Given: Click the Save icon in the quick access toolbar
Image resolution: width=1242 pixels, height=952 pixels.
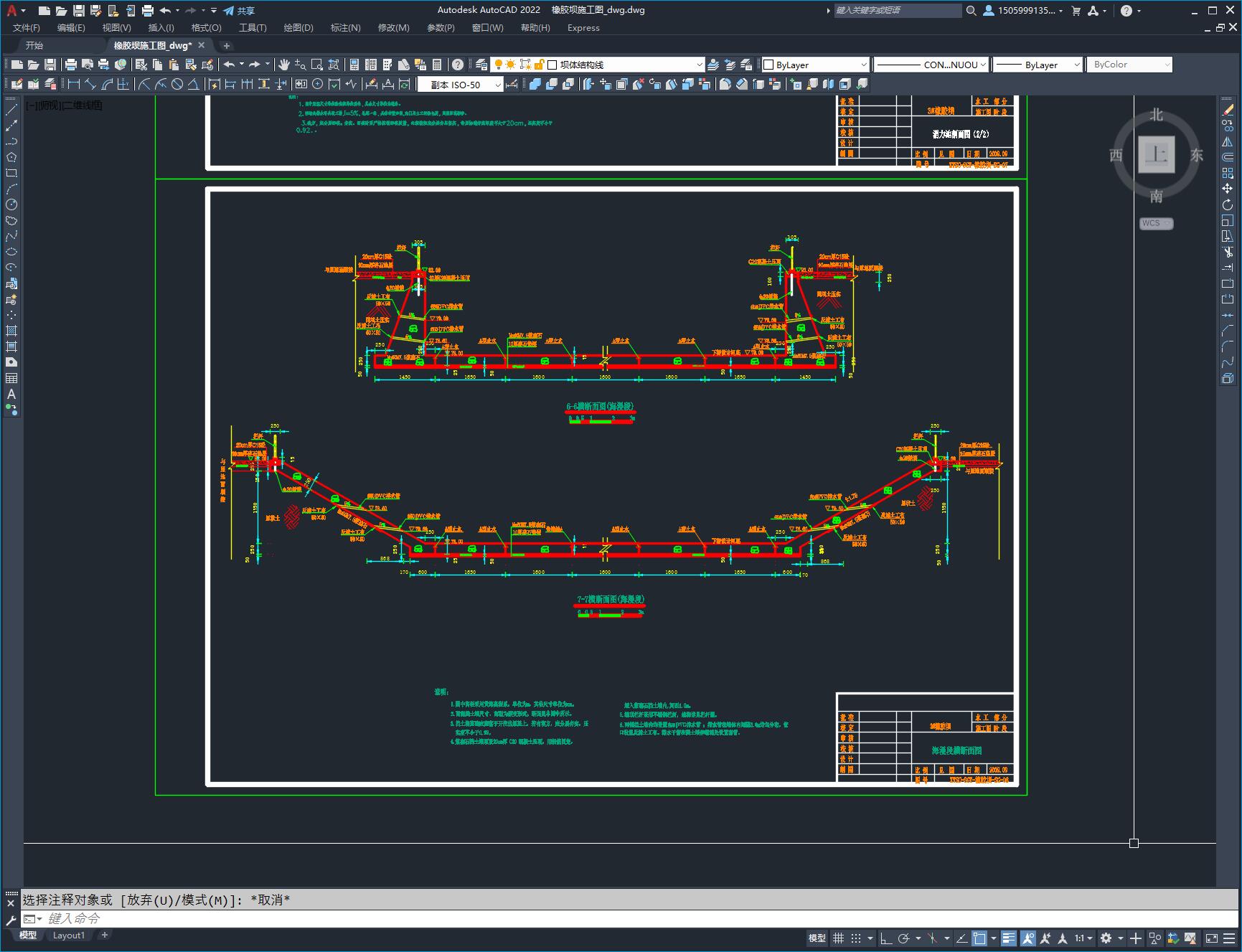Looking at the screenshot, I should [79, 10].
